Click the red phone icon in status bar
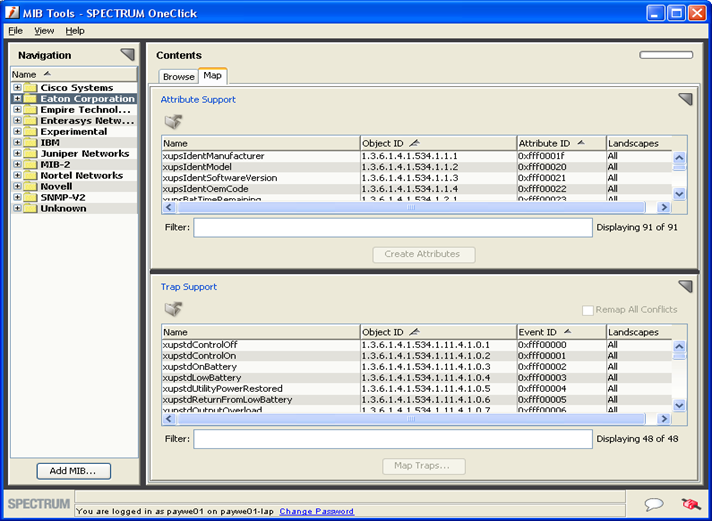This screenshot has width=712, height=521. (689, 504)
